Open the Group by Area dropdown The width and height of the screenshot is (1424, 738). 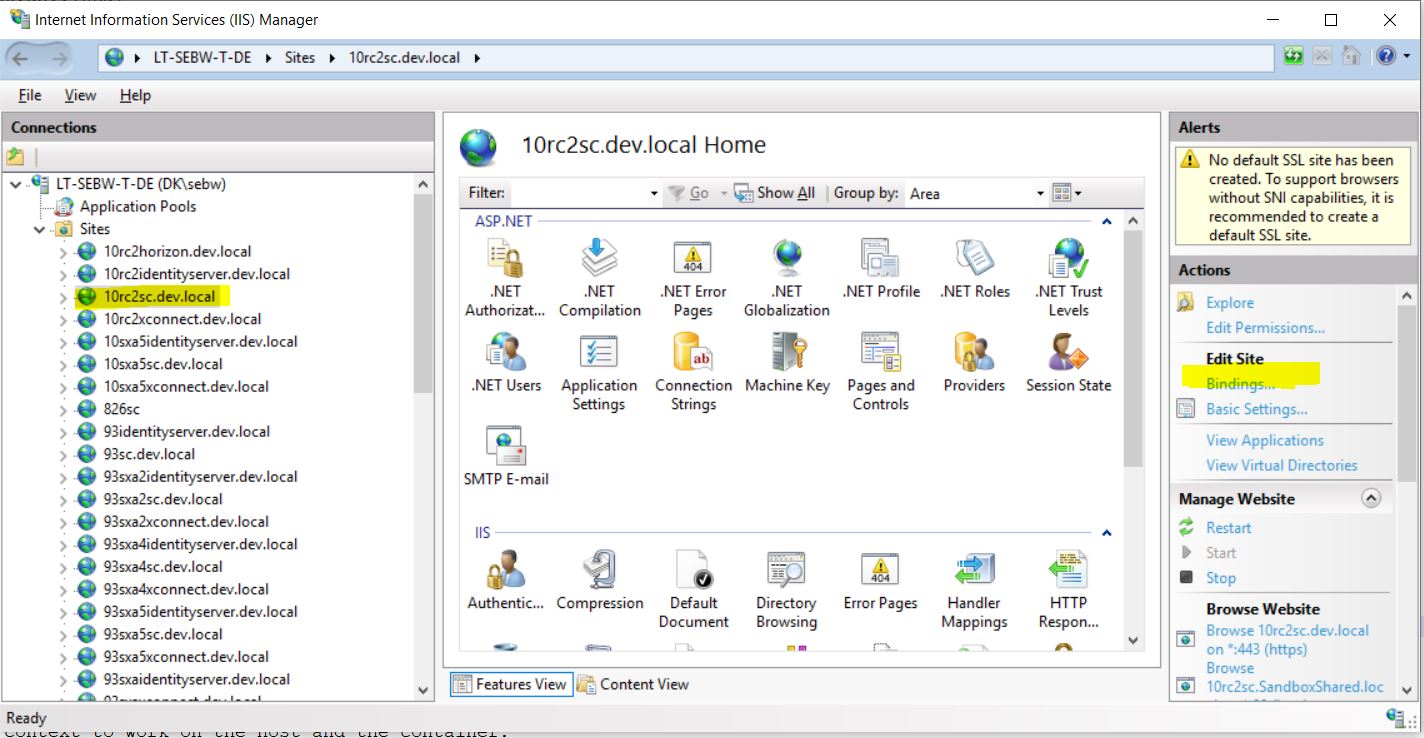[1040, 193]
